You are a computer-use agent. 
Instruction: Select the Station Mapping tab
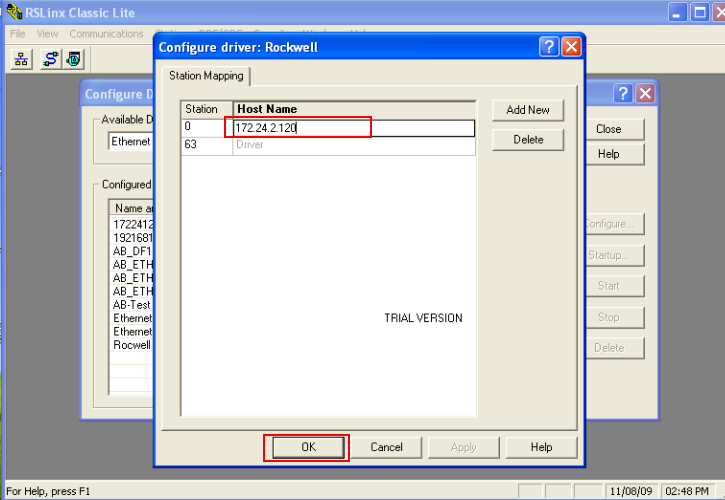pyautogui.click(x=206, y=76)
